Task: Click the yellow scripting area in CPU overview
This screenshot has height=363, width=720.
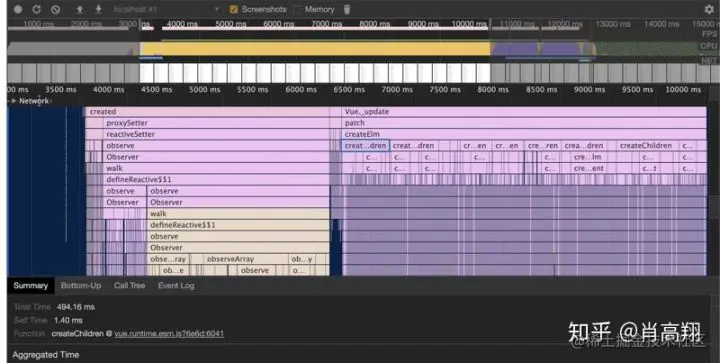Action: click(x=315, y=48)
